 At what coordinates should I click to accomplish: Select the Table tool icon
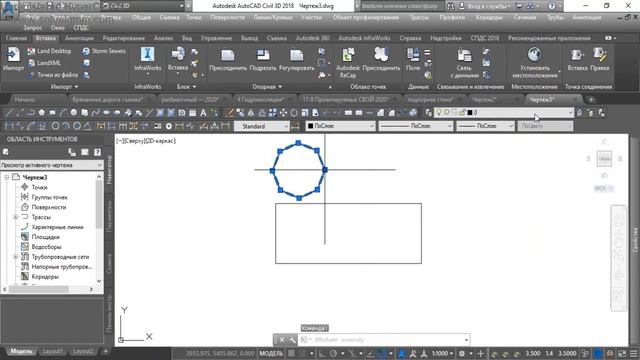pyautogui.click(x=192, y=113)
